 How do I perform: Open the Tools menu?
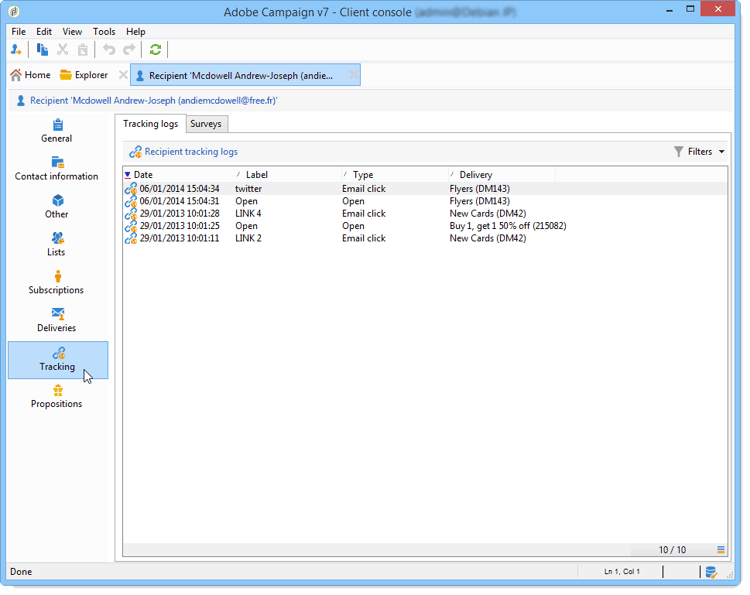[104, 32]
